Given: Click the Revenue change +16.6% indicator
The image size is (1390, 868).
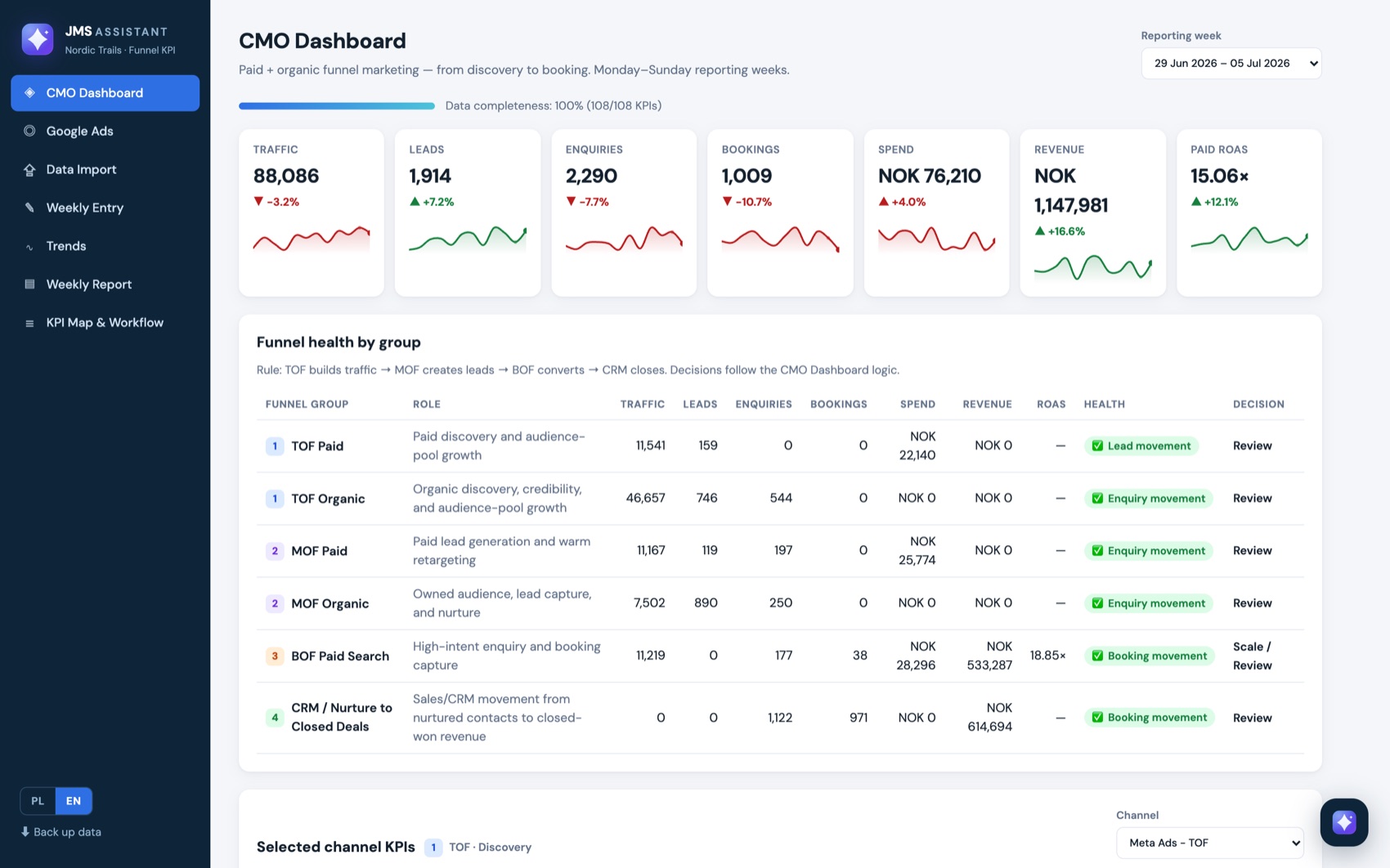Looking at the screenshot, I should [x=1060, y=231].
